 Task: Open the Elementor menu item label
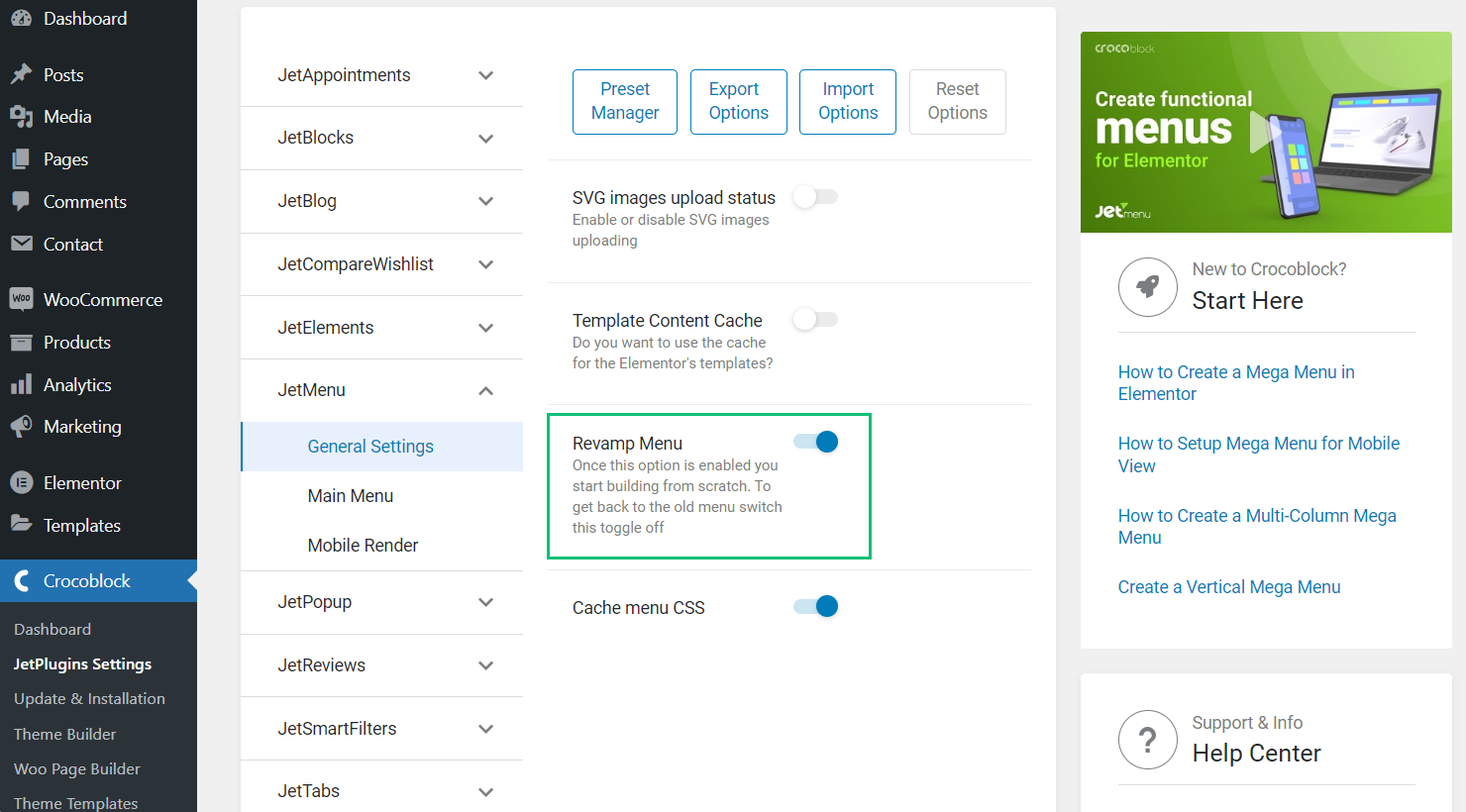click(x=82, y=483)
